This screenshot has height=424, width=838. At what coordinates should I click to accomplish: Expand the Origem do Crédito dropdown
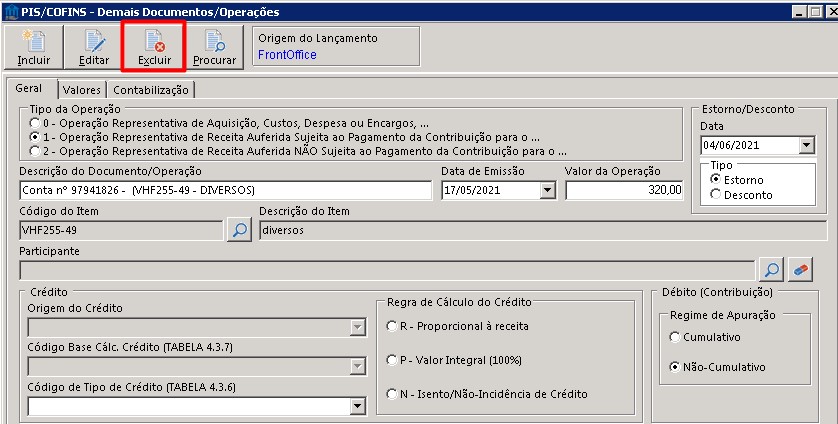[358, 327]
